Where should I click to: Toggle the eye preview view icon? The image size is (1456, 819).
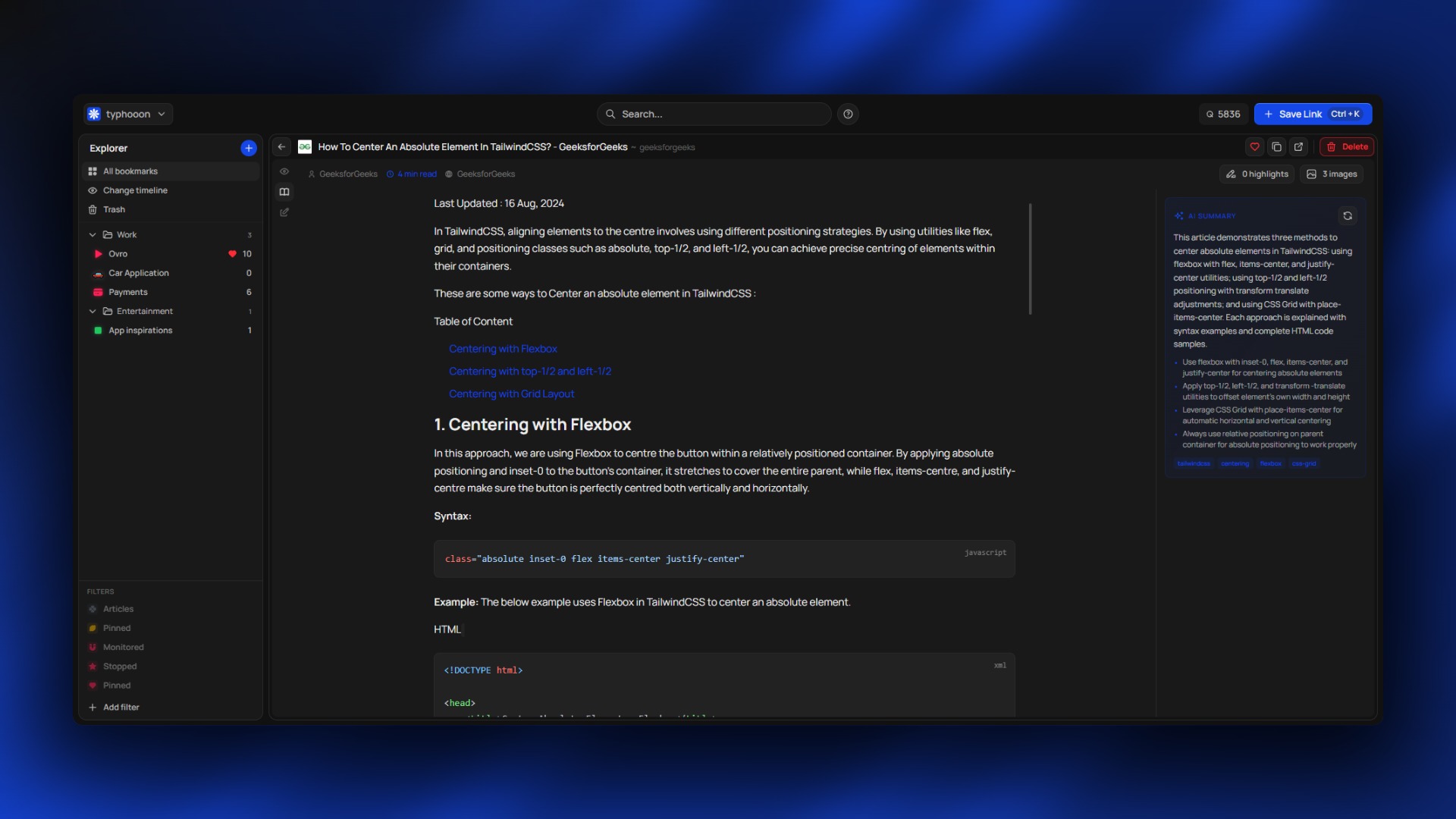point(284,171)
